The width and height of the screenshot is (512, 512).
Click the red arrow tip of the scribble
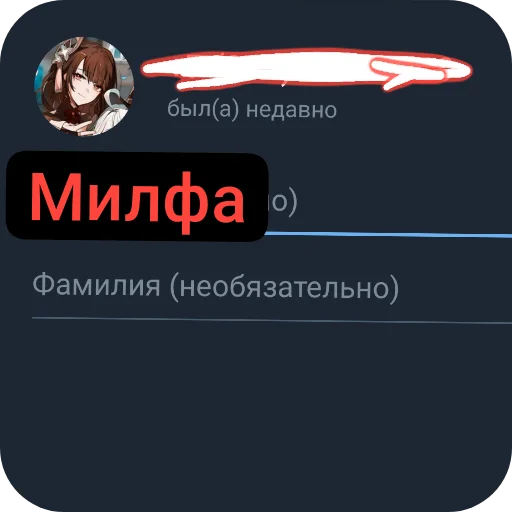(410, 75)
